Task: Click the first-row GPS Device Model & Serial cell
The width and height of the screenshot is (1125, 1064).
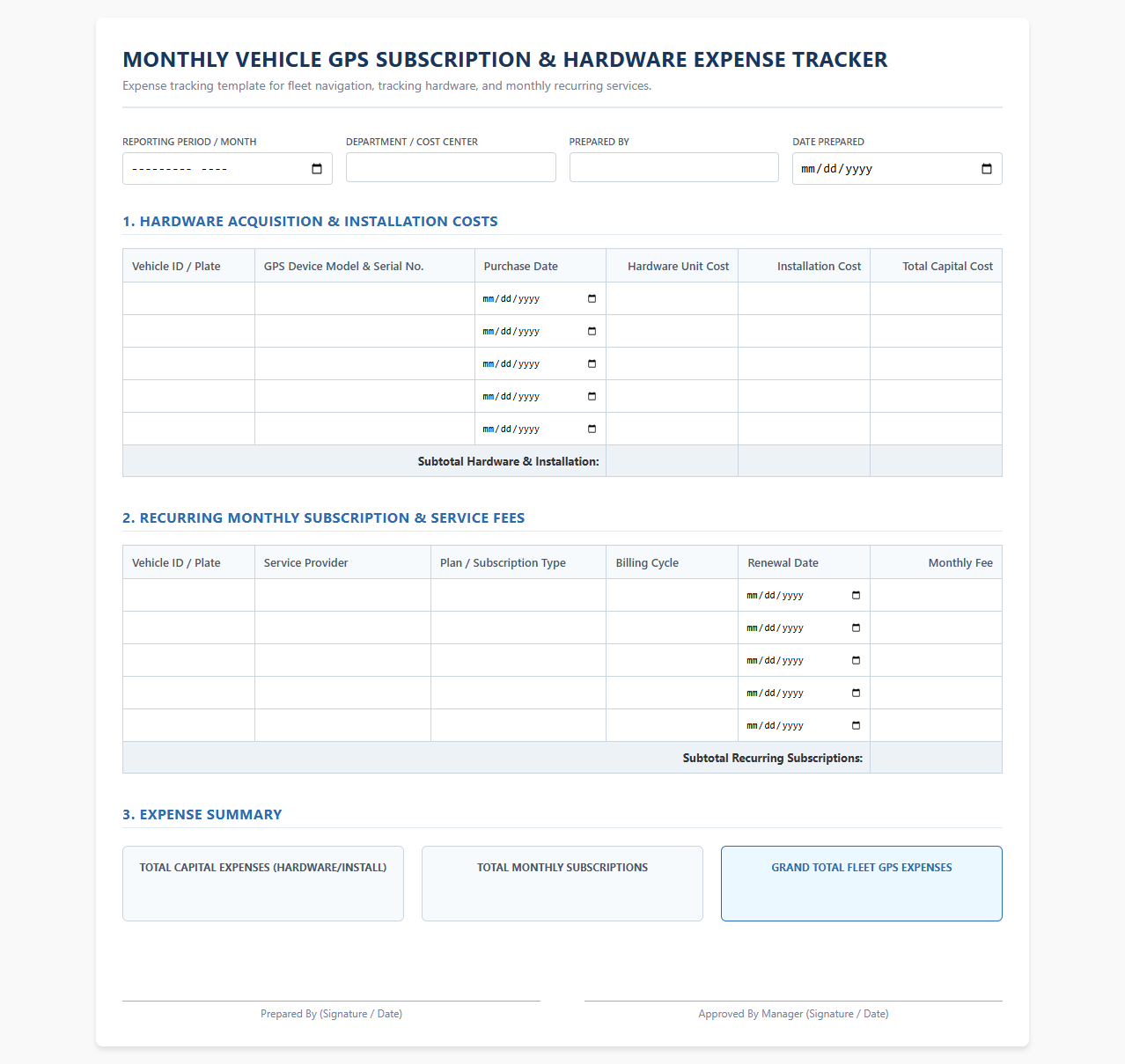Action: click(x=364, y=299)
